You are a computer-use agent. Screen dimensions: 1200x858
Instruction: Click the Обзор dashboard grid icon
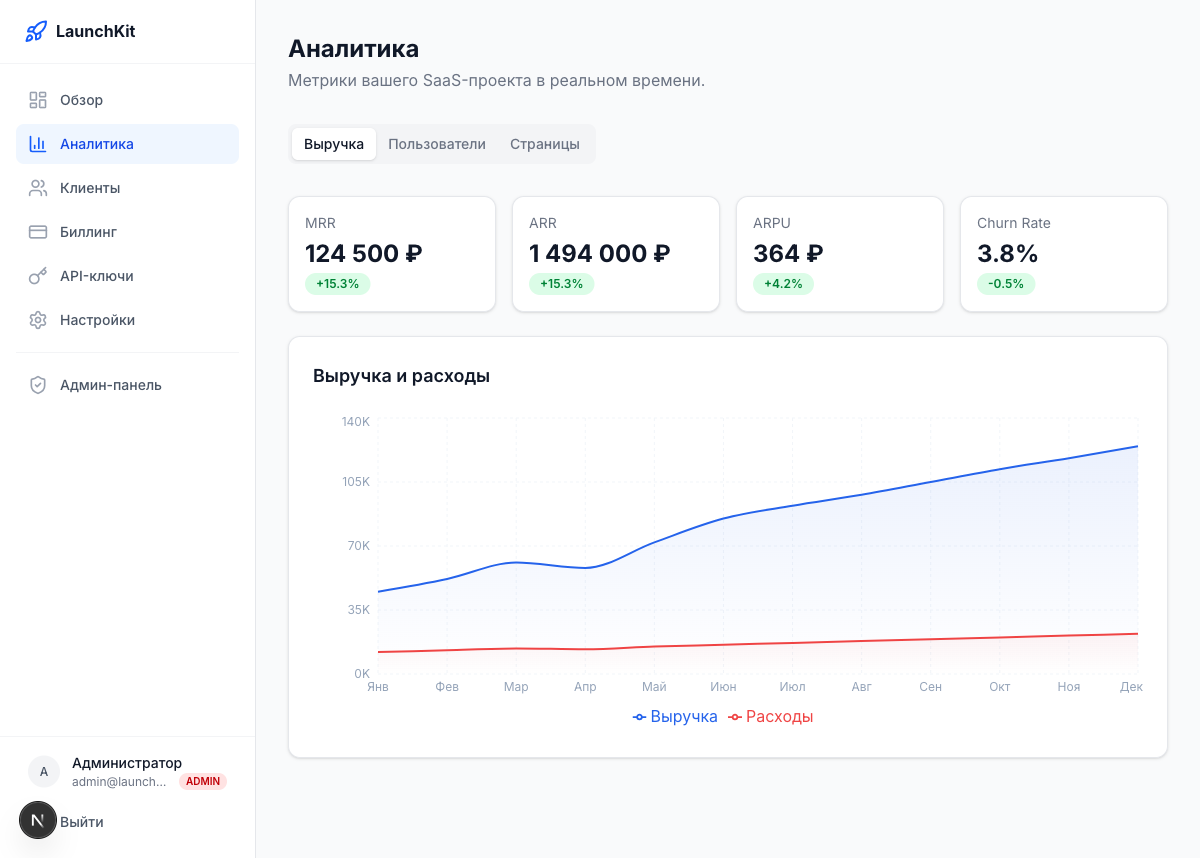[x=38, y=100]
